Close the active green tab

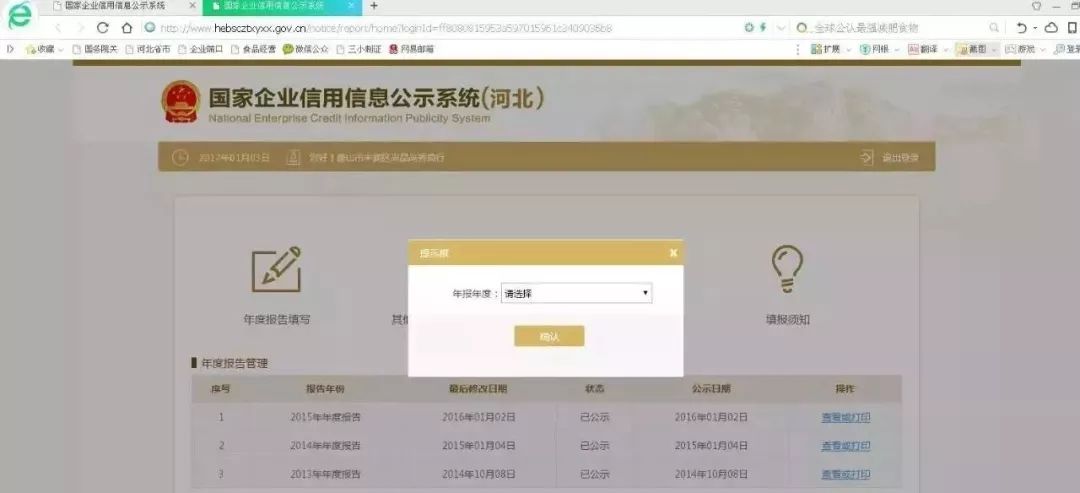(x=352, y=6)
